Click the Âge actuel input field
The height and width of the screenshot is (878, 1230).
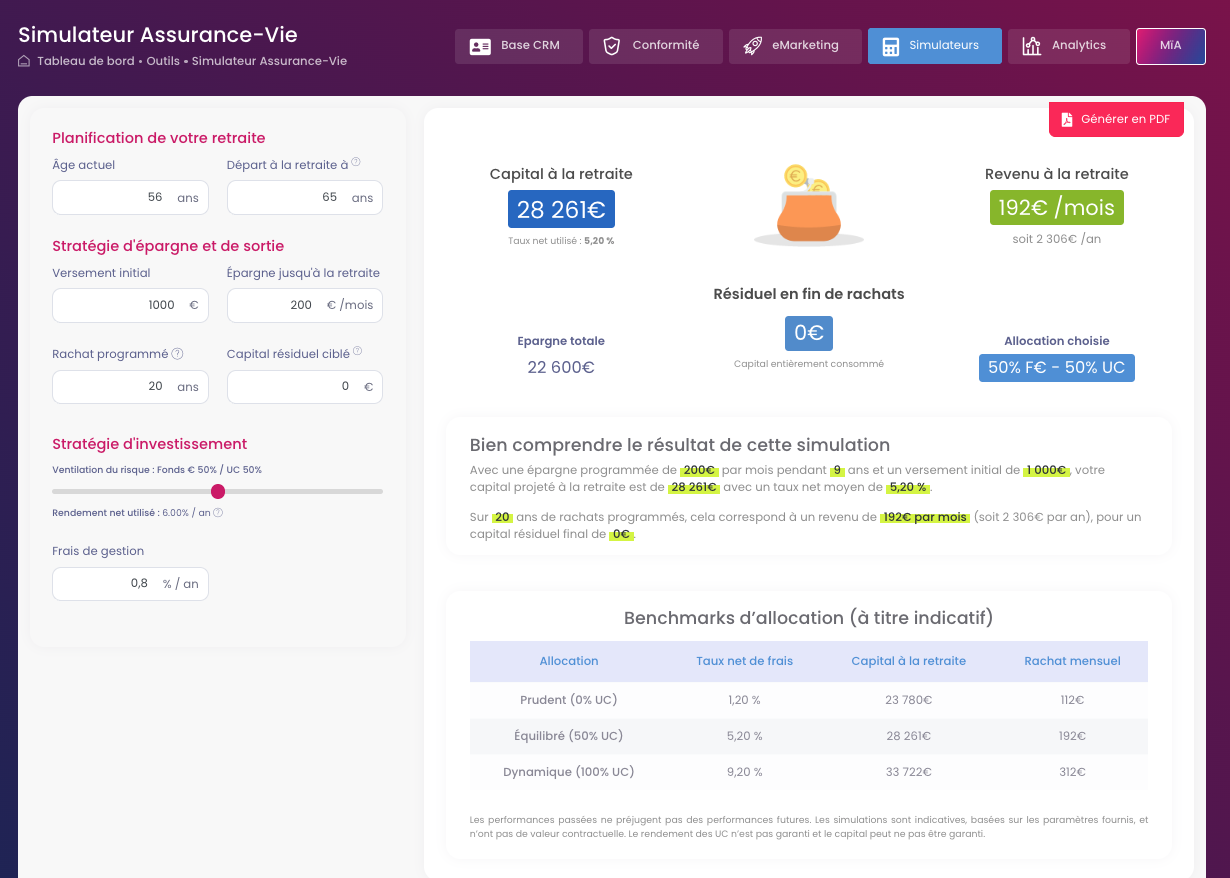130,197
